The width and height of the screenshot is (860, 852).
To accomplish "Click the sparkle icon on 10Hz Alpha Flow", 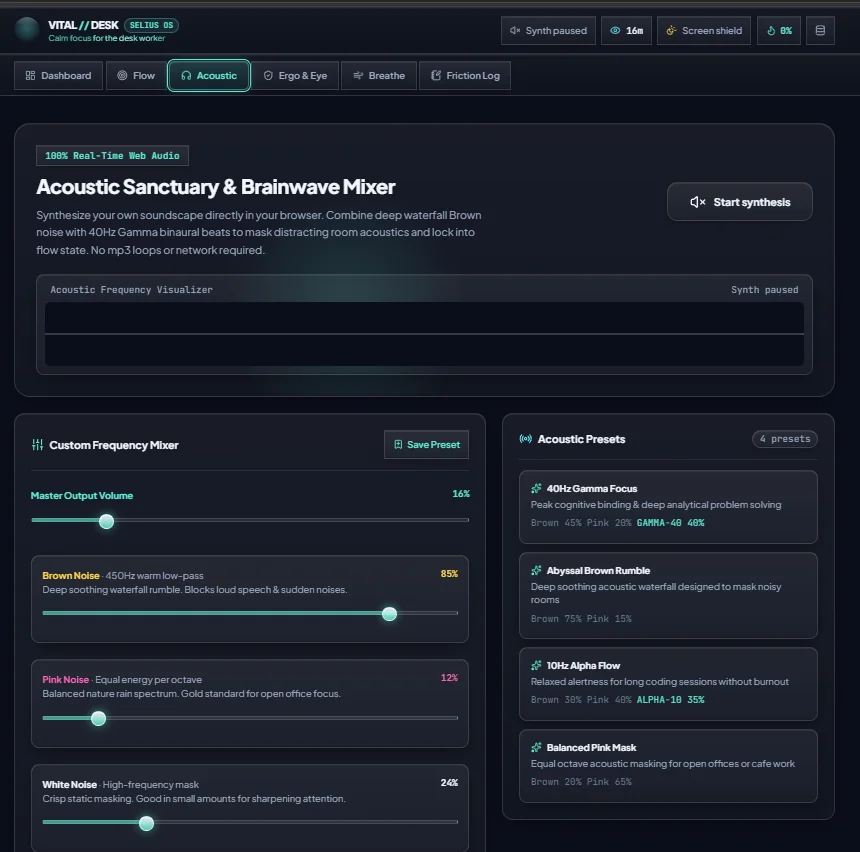I will [536, 665].
